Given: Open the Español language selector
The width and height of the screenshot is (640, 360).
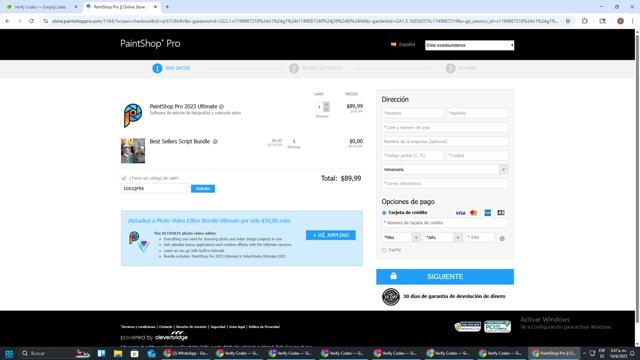Looking at the screenshot, I should coord(403,44).
